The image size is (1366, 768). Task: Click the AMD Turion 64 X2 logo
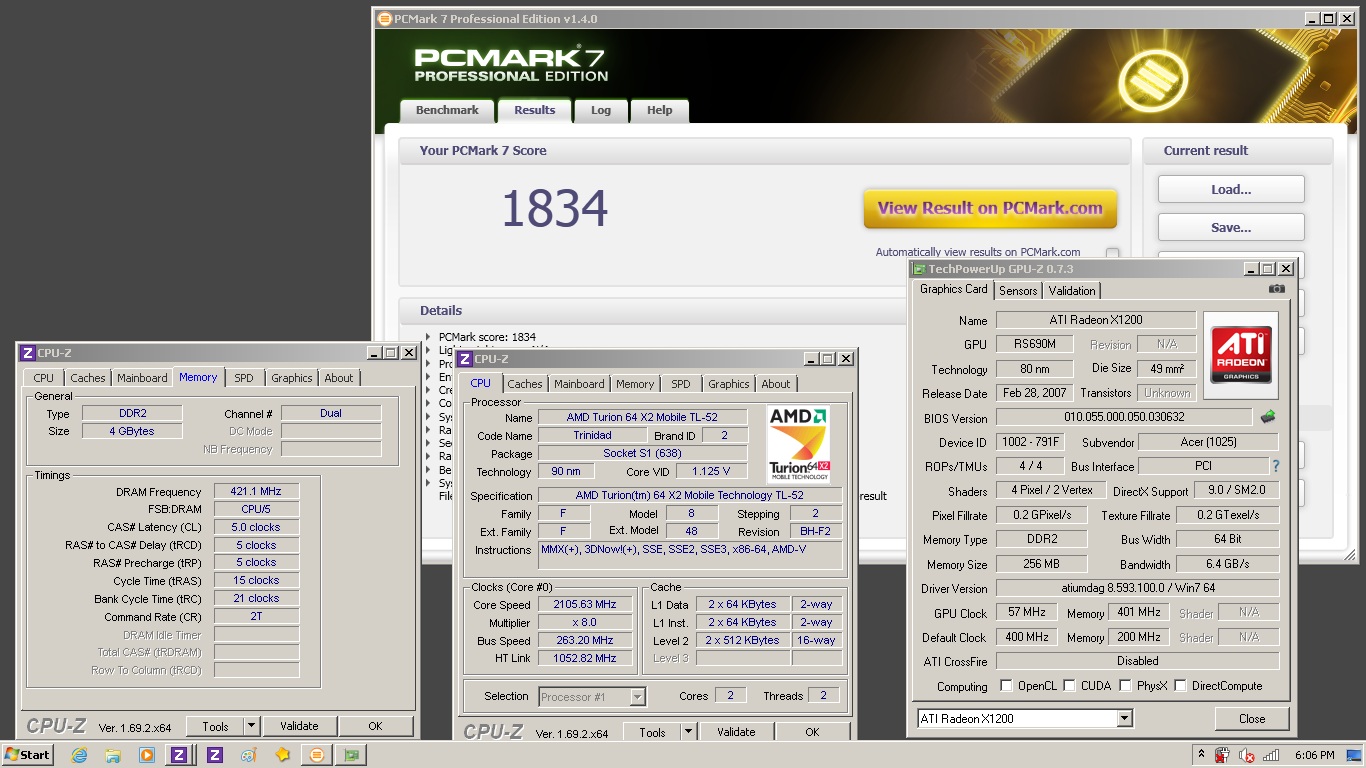coord(799,445)
